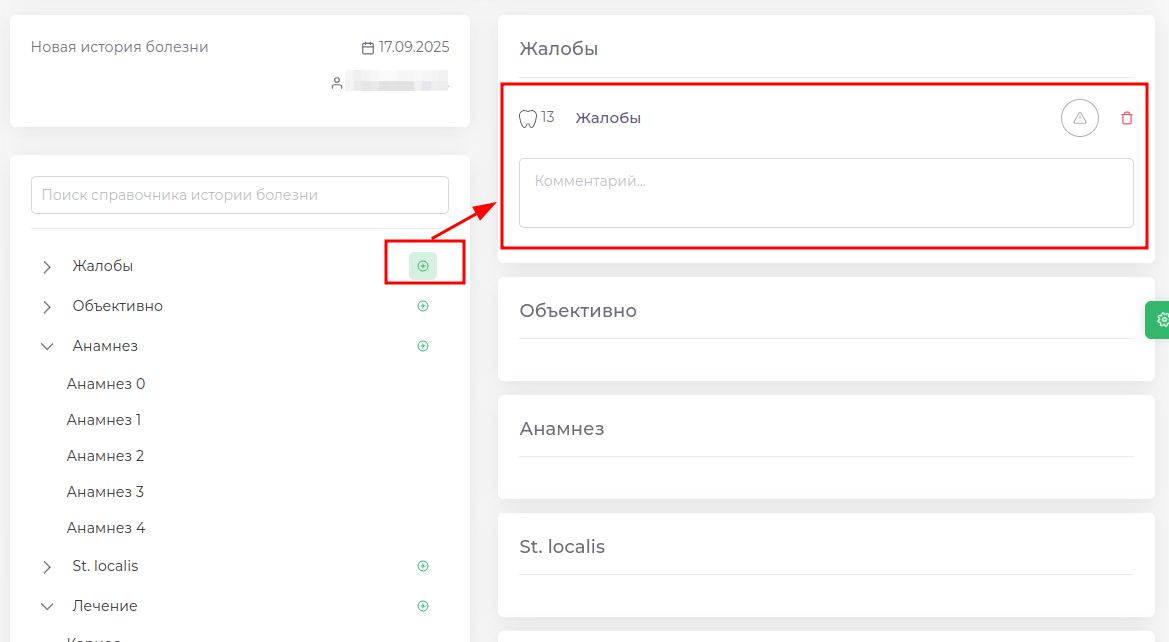The width and height of the screenshot is (1169, 642).
Task: Select the Анамнез 4 entry
Action: click(x=106, y=528)
